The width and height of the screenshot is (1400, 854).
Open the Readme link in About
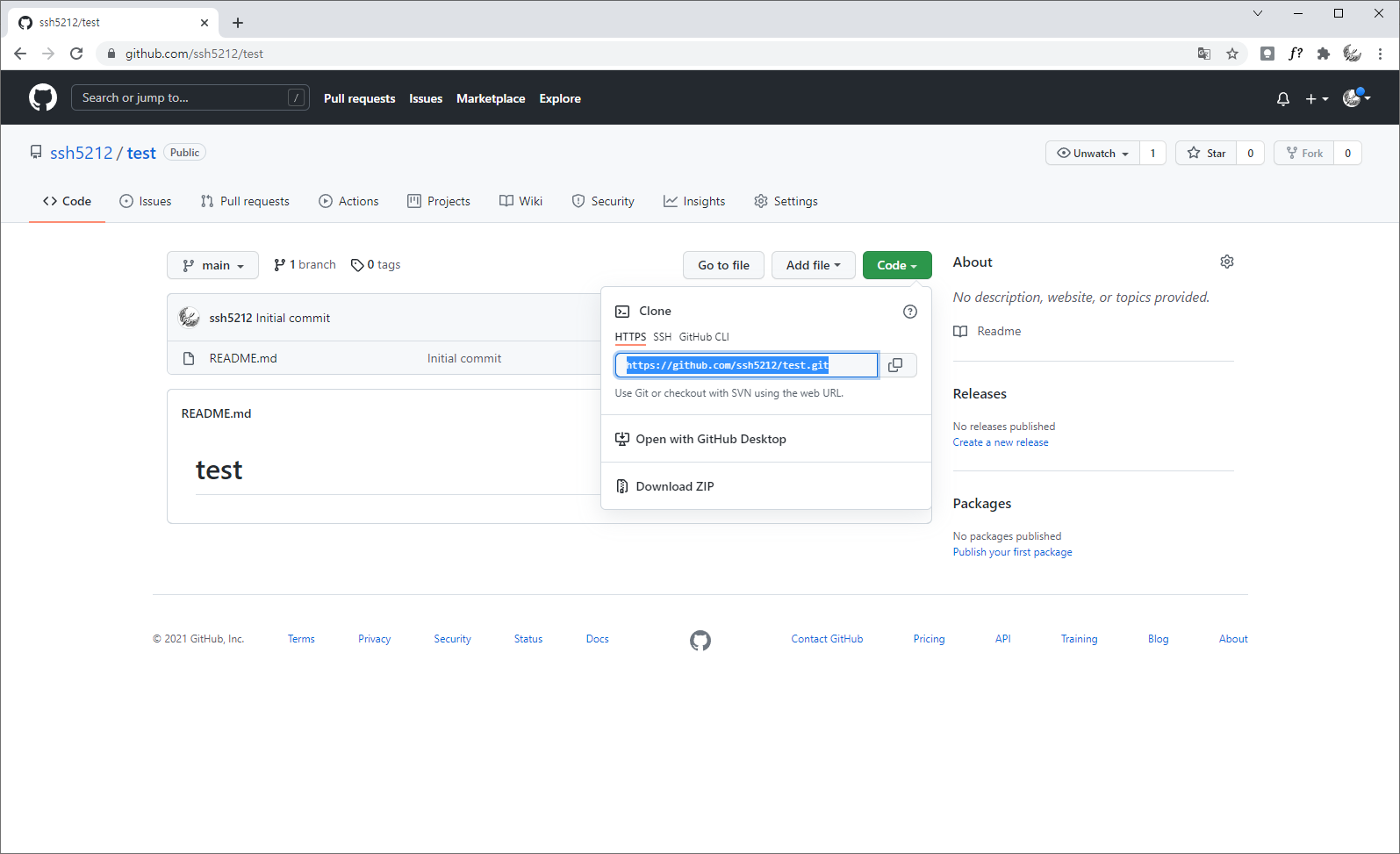tap(987, 331)
